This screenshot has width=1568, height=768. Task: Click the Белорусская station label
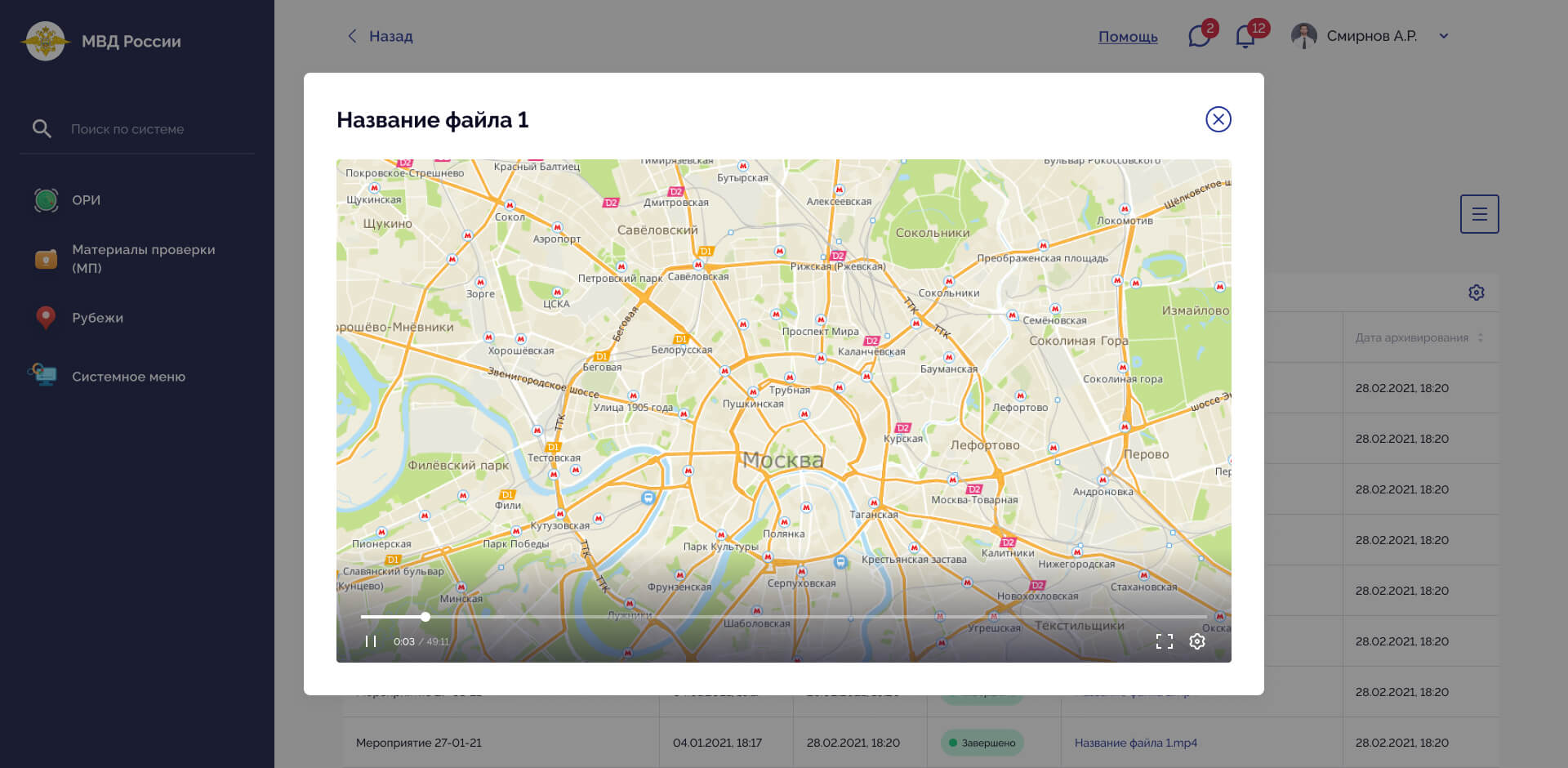(681, 350)
